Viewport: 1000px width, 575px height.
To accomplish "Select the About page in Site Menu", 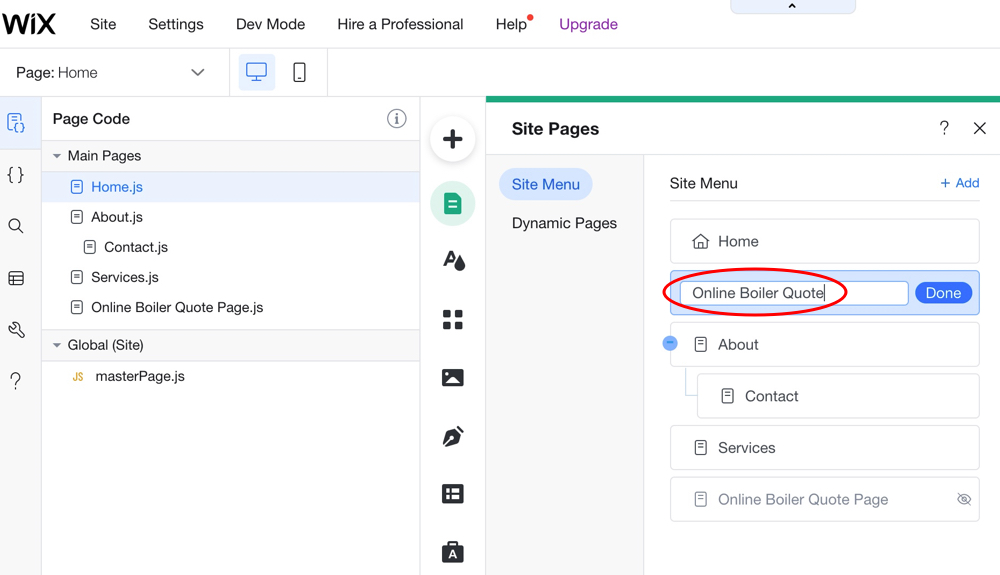I will [825, 344].
